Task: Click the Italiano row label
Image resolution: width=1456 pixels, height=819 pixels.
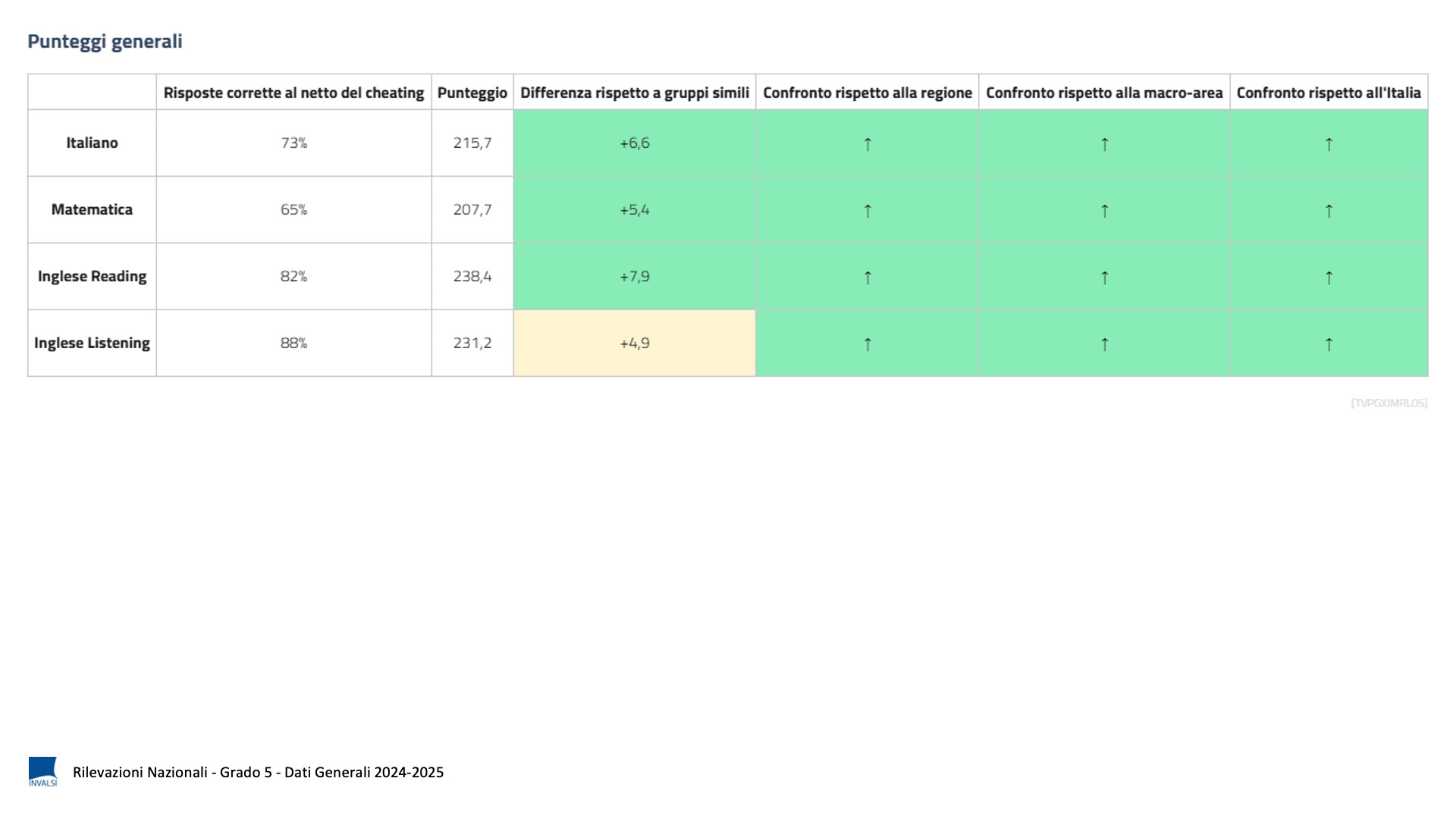Action: [92, 143]
